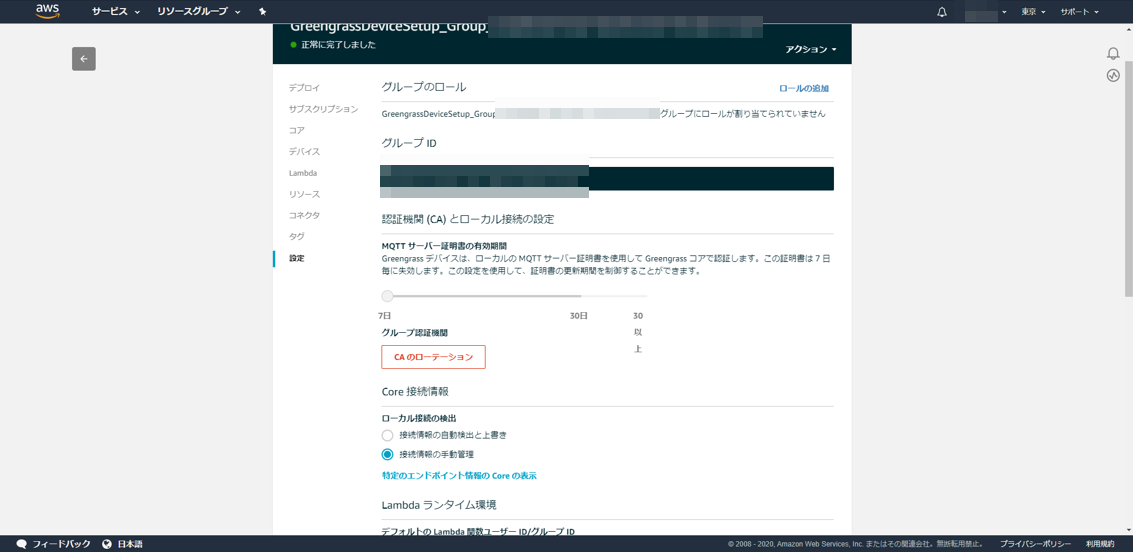Expand the リソースグループ dropdown
This screenshot has height=552, width=1133.
199,12
